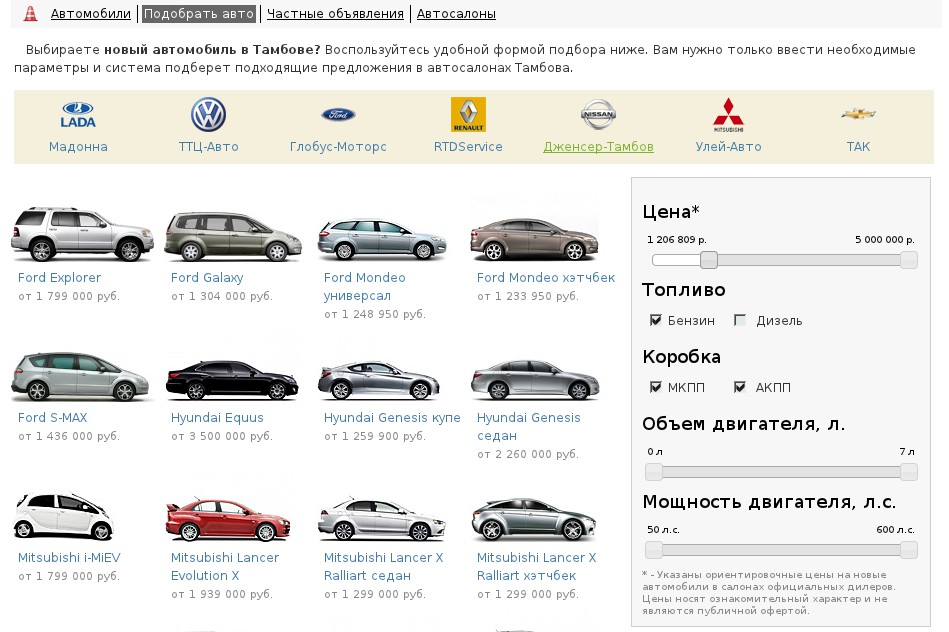Click the price text 'от 3 500 000 руб.'
The width and height of the screenshot is (949, 632).
point(222,436)
